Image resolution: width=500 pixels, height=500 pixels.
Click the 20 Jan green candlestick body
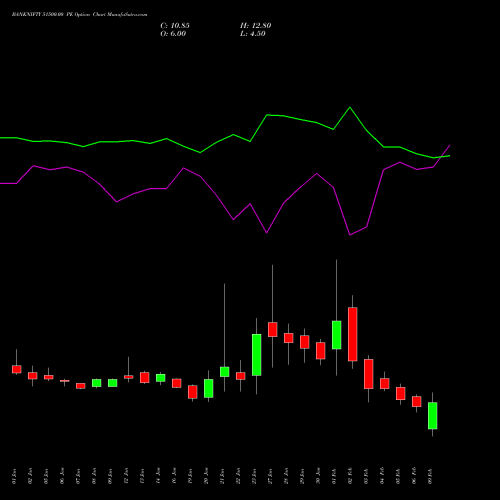click(209, 388)
